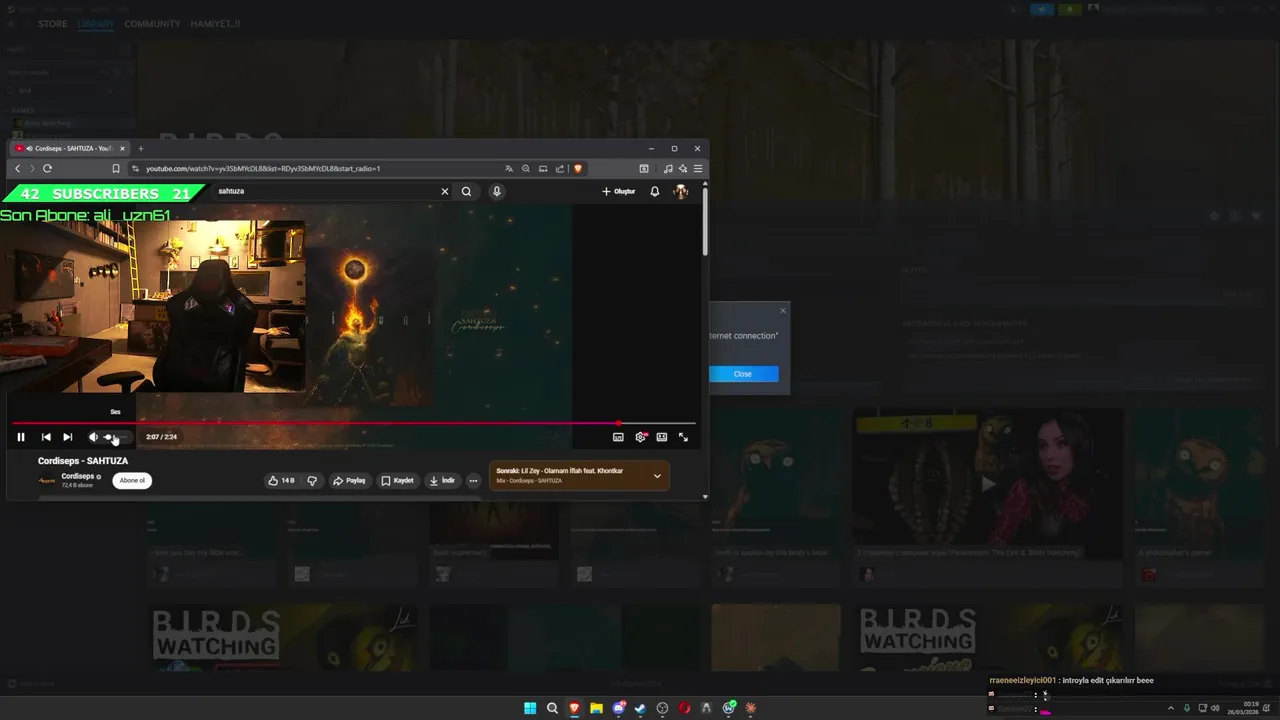Skip to previous video in playlist
This screenshot has height=720, width=1280.
pos(46,437)
